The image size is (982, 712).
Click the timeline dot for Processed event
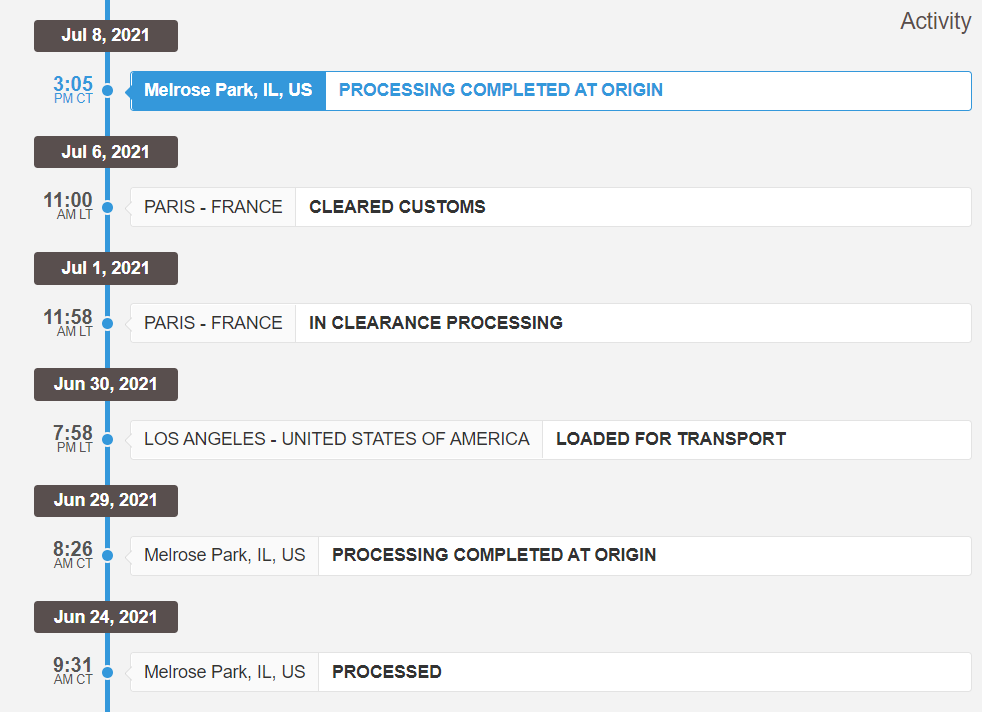click(107, 672)
